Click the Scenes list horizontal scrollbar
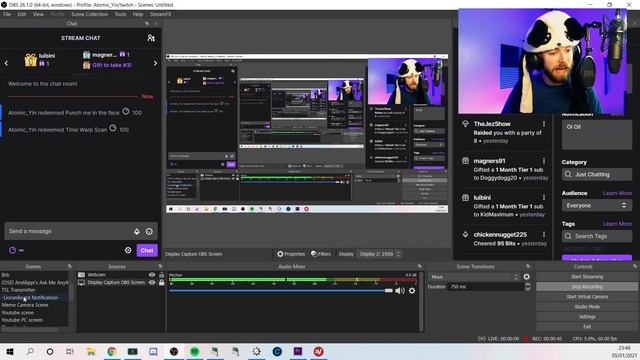The width and height of the screenshot is (640, 360). point(29,329)
